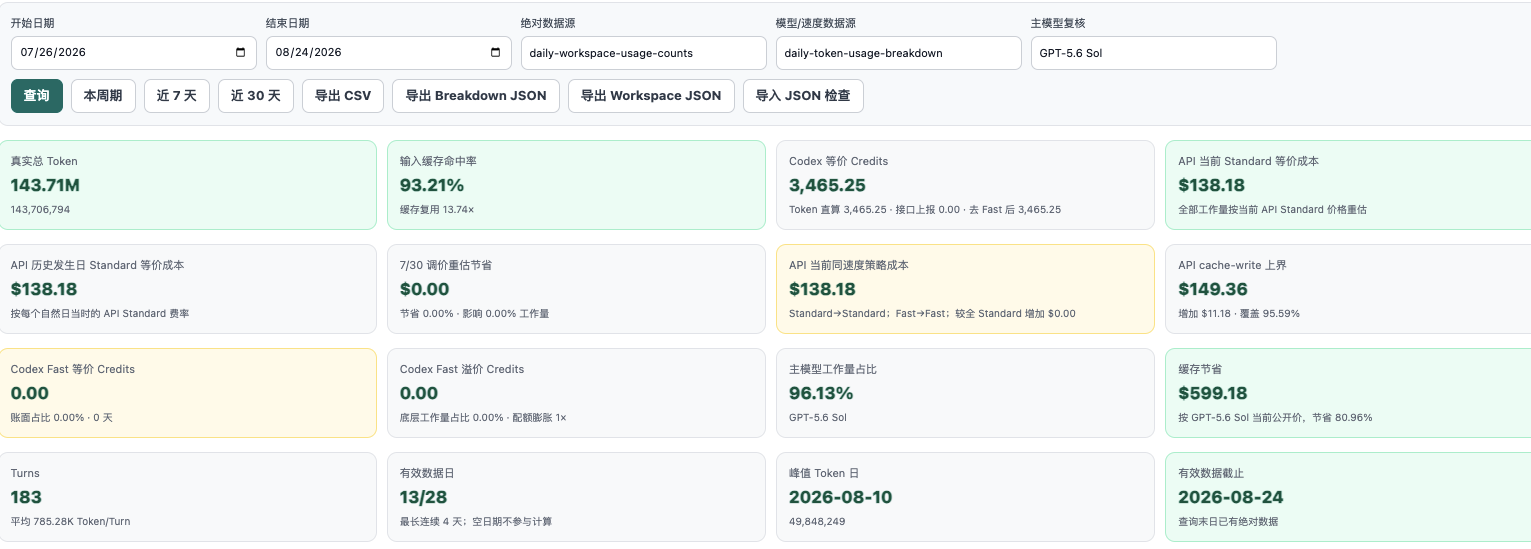This screenshot has width=1531, height=549.
Task: Select the 本周期 range button
Action: (x=103, y=96)
